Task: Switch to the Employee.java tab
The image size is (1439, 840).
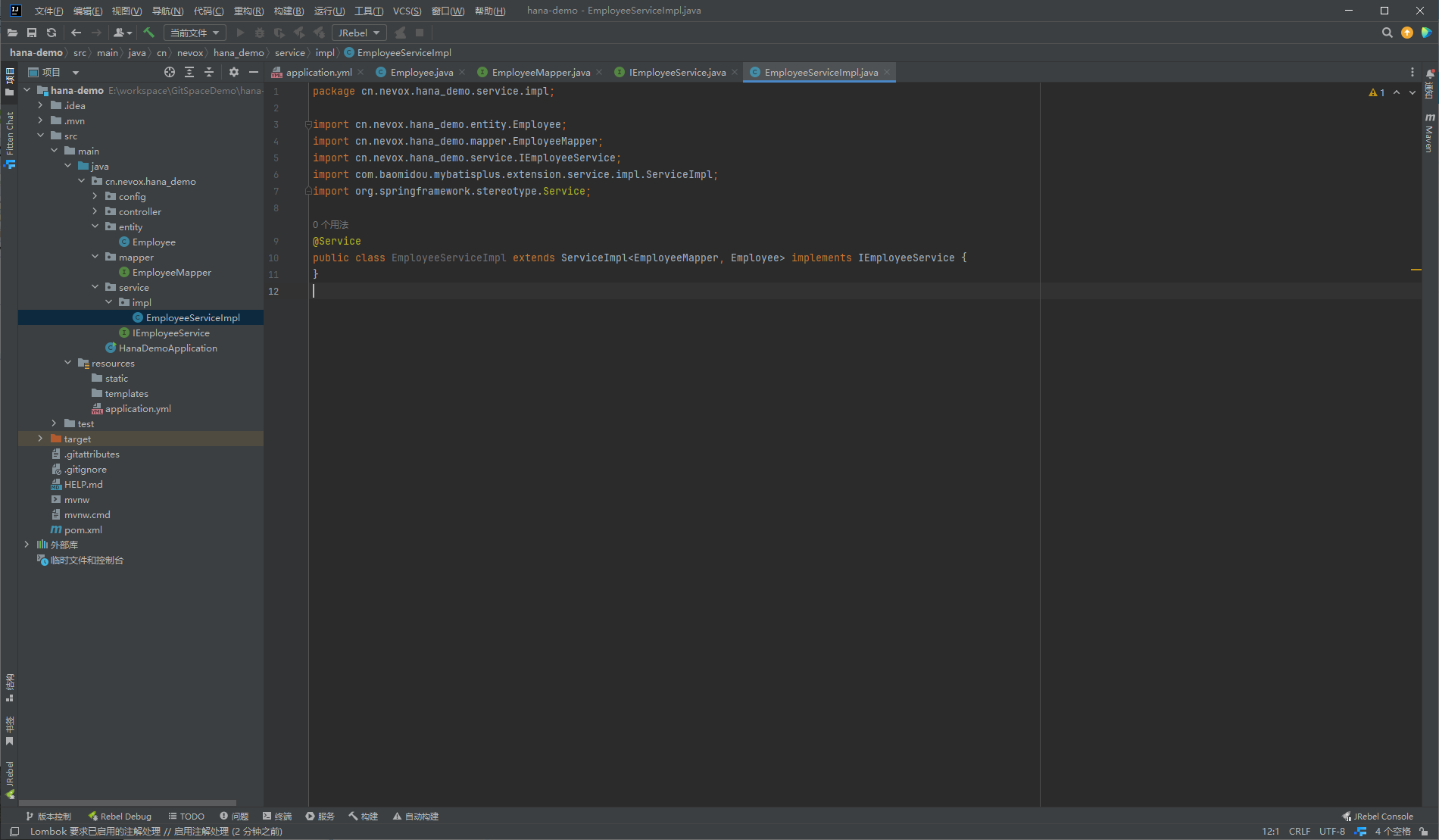Action: [x=422, y=72]
